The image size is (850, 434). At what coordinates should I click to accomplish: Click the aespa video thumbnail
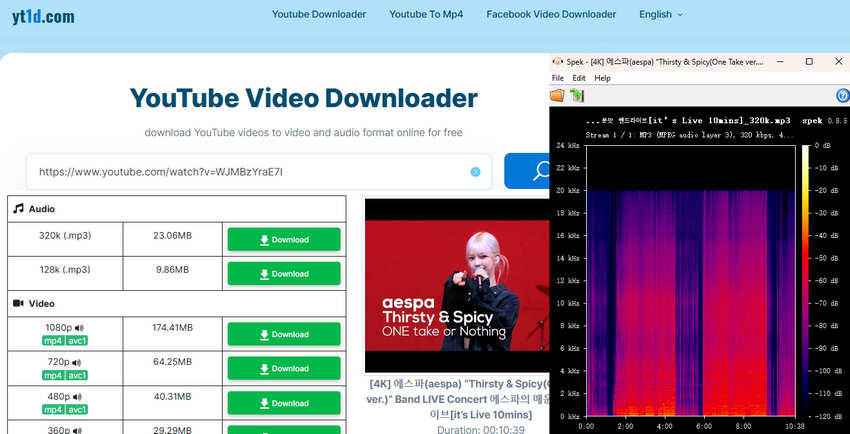point(457,286)
